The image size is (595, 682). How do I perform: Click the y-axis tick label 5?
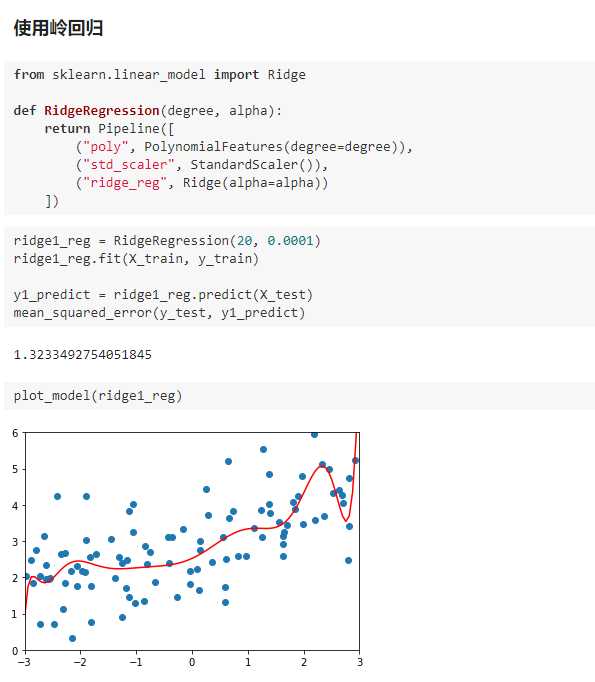(15, 469)
